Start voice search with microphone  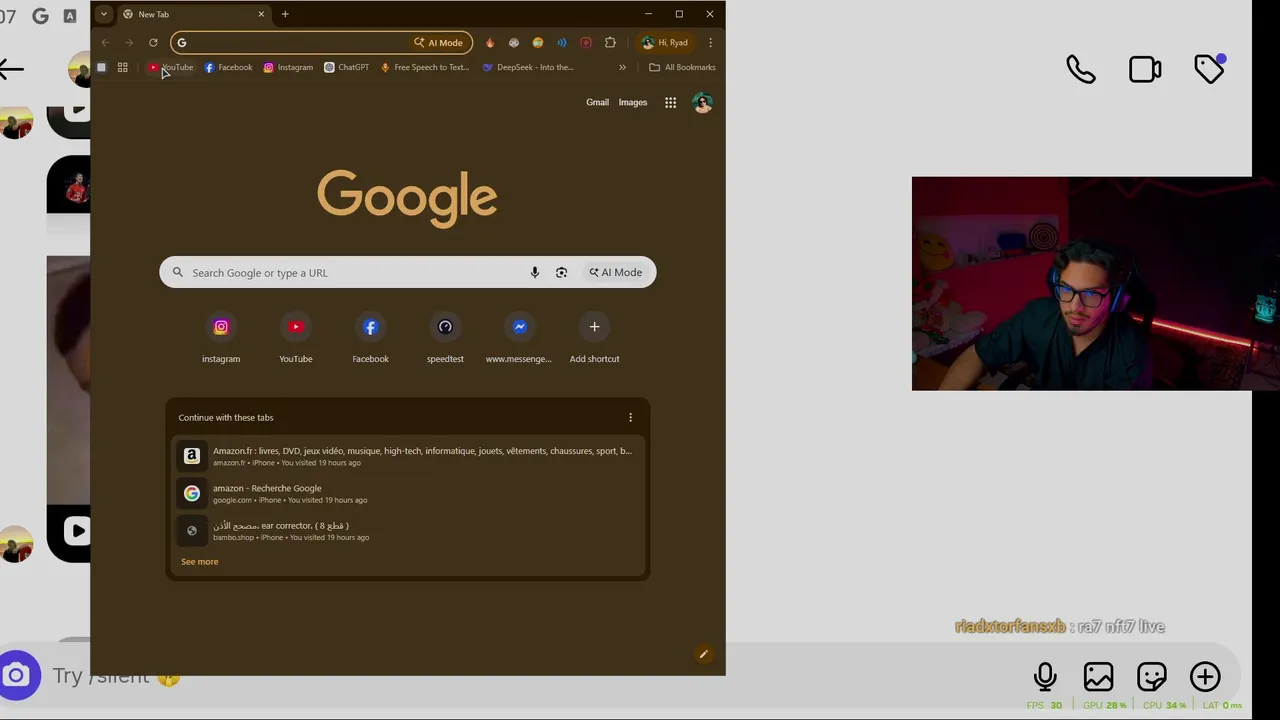(535, 273)
